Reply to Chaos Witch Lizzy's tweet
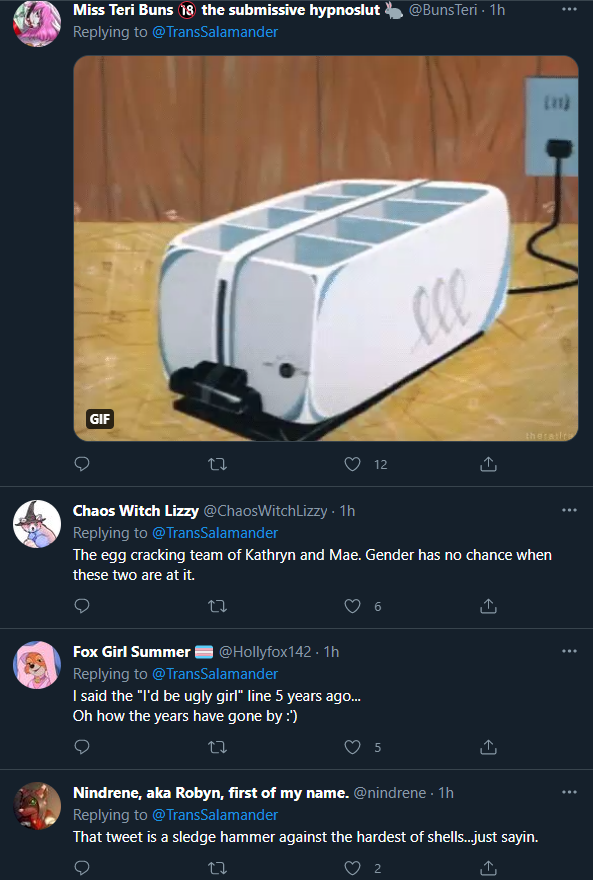 click(82, 606)
